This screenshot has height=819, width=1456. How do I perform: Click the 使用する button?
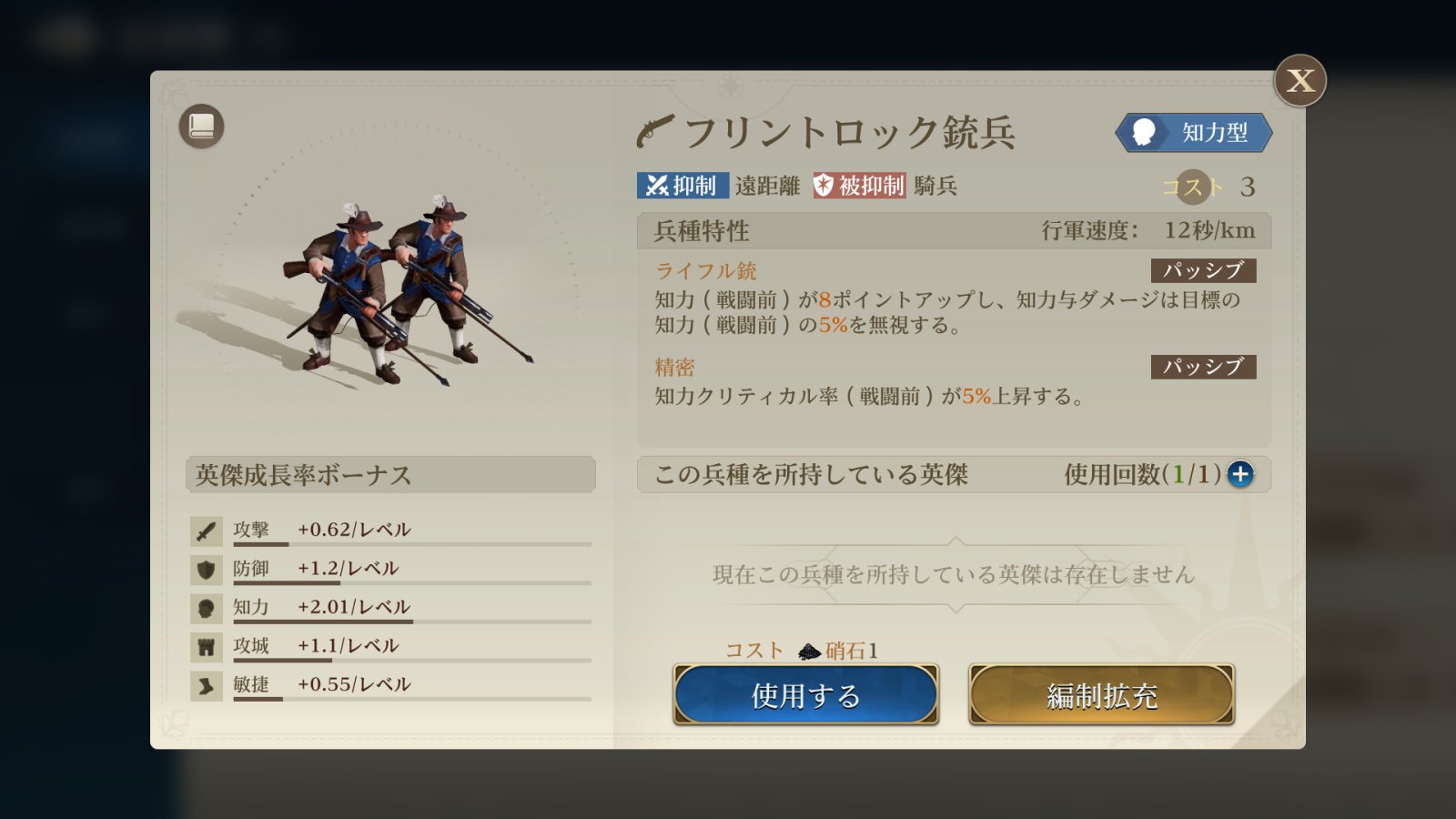806,695
